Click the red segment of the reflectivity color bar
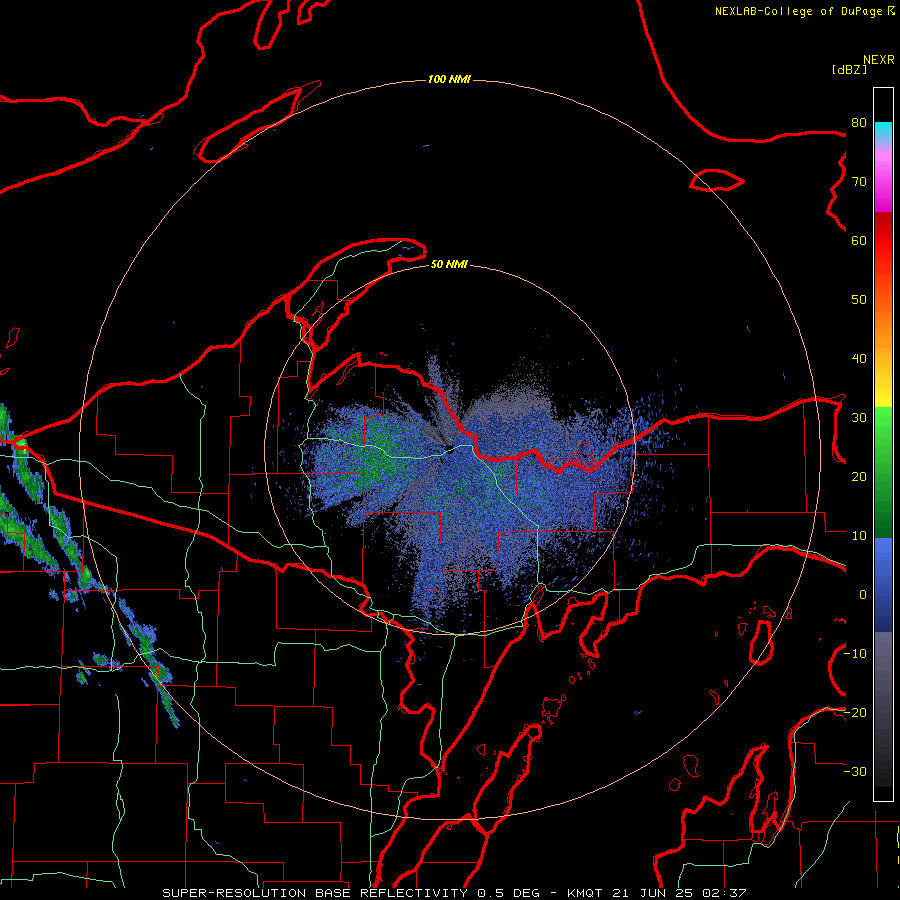The width and height of the screenshot is (900, 900). (x=883, y=241)
